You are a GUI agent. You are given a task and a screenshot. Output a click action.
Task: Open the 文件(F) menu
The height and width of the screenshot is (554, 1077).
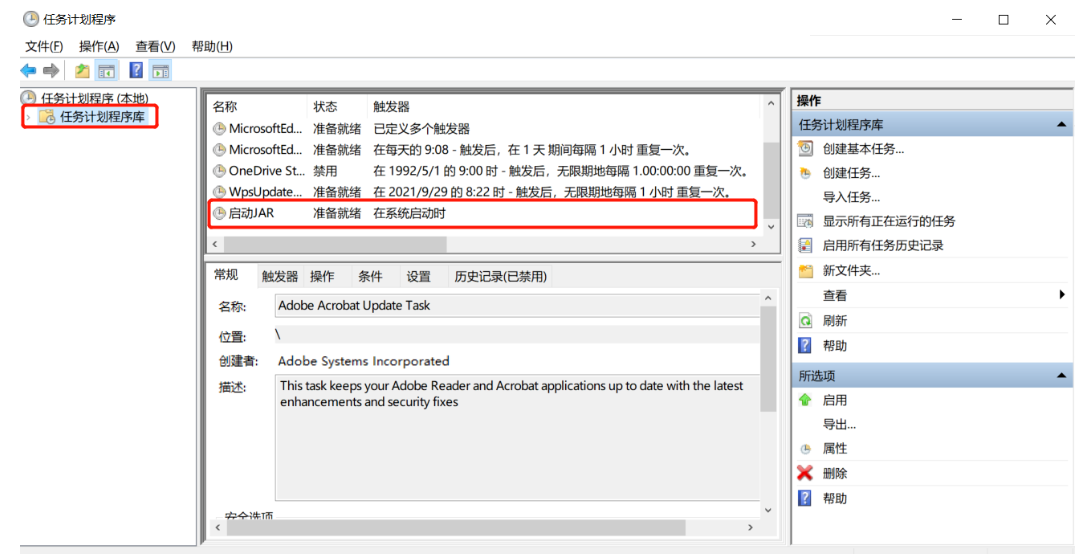(x=44, y=46)
